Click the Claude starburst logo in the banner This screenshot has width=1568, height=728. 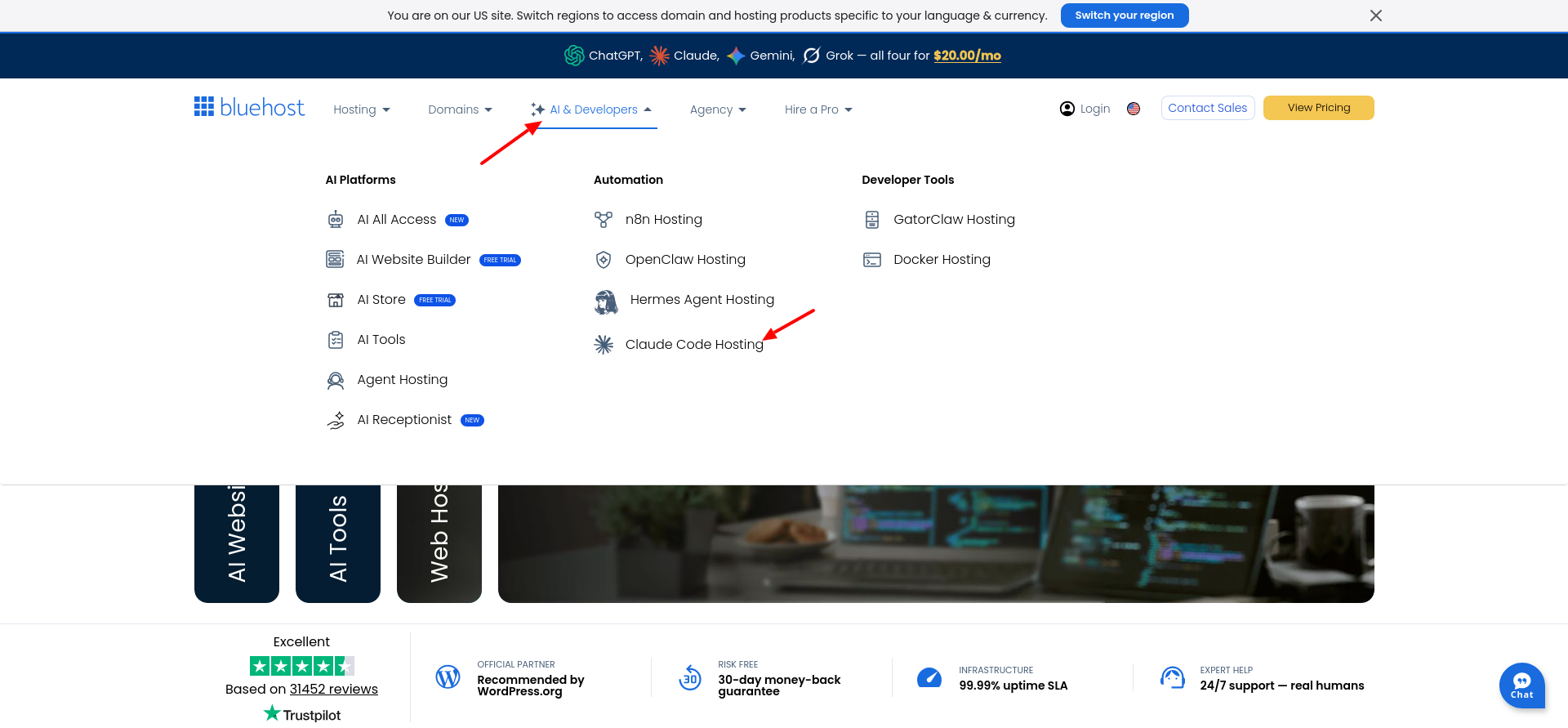[659, 56]
